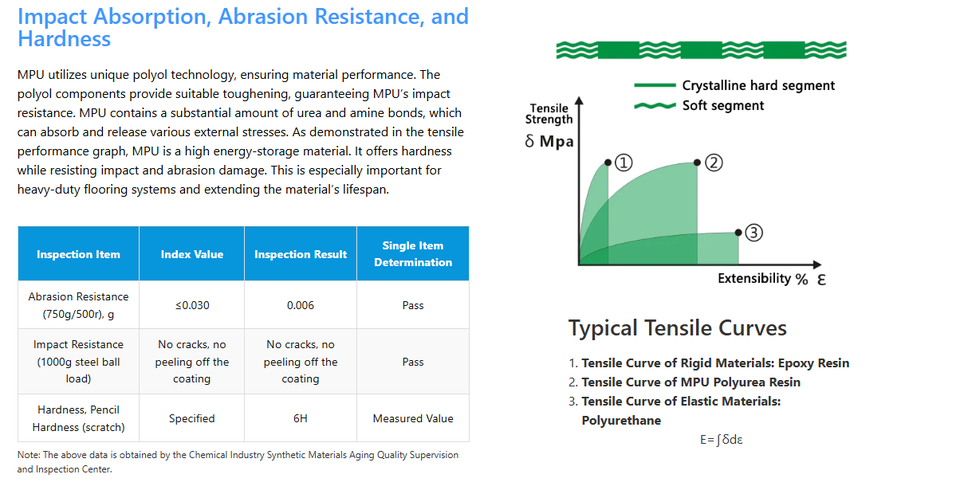Select the Single Item Determination column header
This screenshot has height=486, width=960.
click(413, 254)
